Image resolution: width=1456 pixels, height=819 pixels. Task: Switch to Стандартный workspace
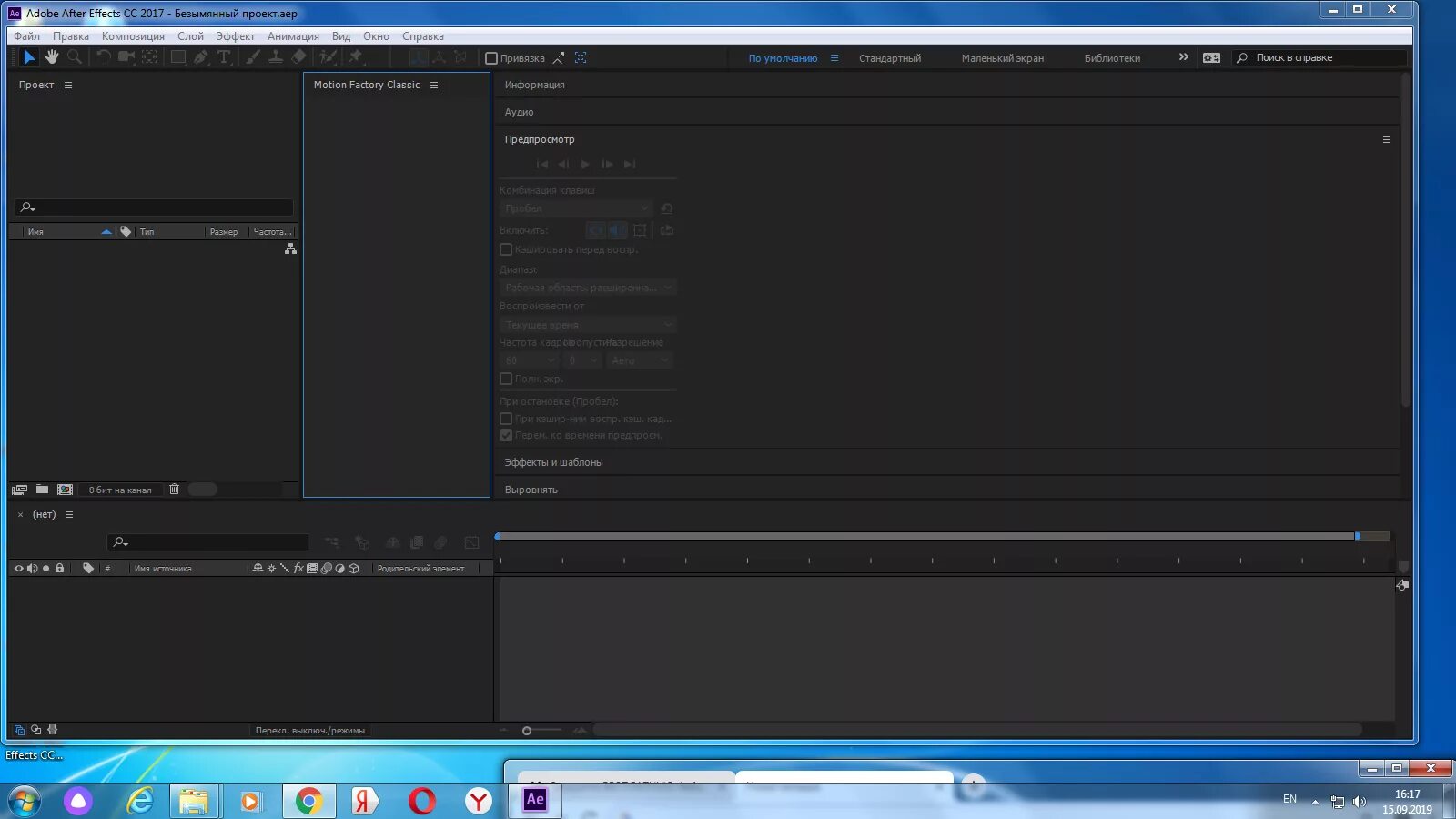coord(890,58)
